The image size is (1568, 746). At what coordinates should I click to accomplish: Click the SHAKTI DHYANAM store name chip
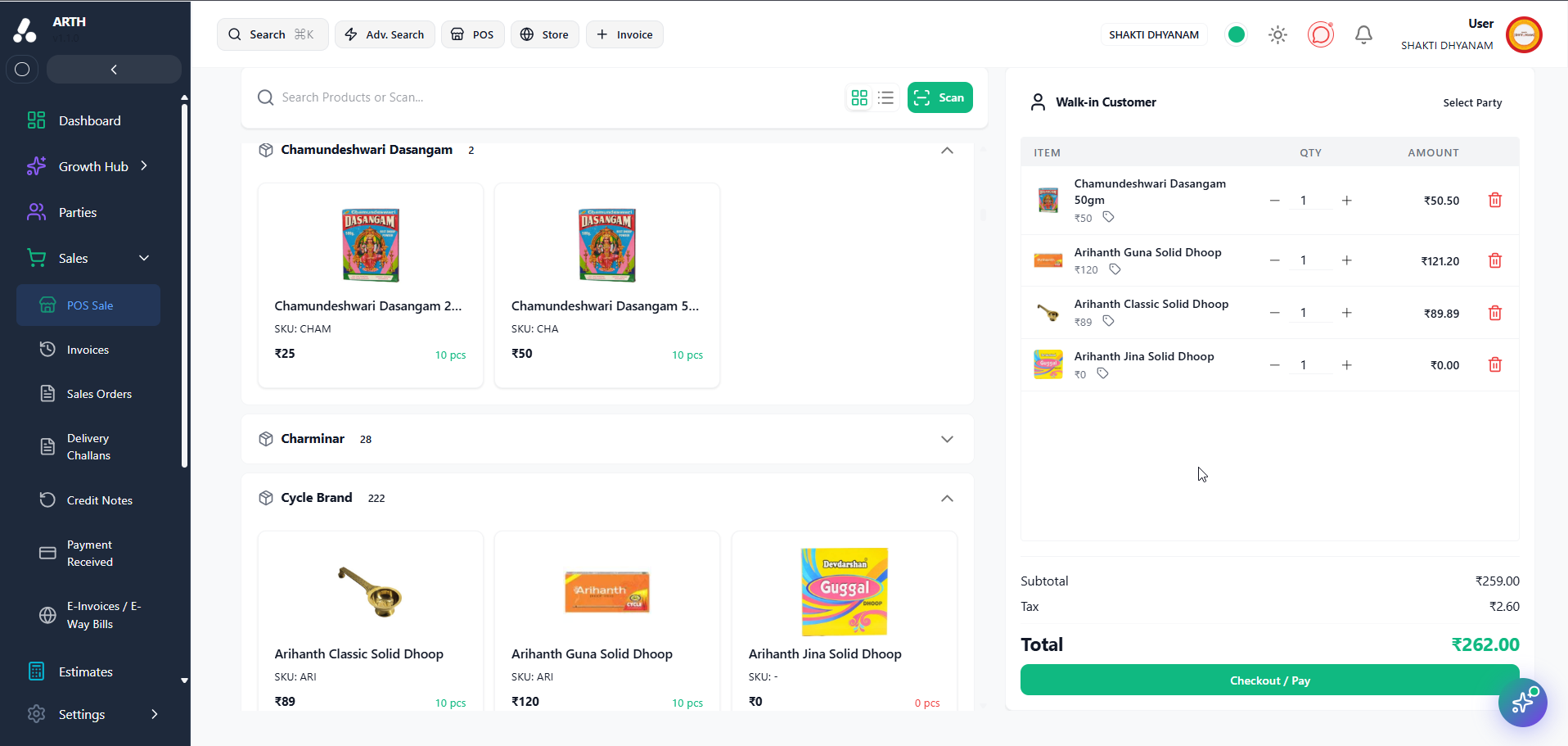pos(1154,34)
